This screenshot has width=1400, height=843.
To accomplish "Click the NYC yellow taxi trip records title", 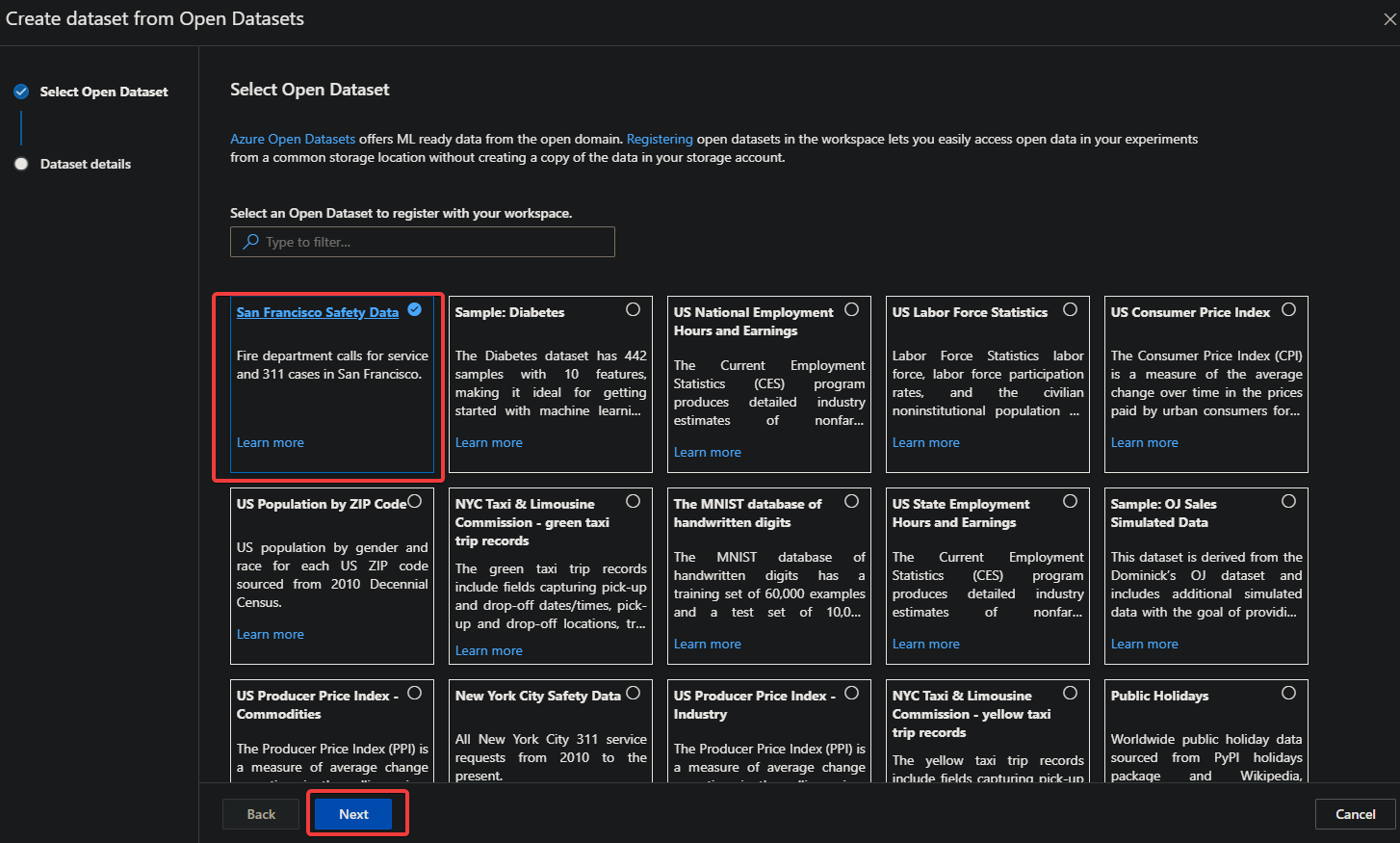I will [972, 714].
